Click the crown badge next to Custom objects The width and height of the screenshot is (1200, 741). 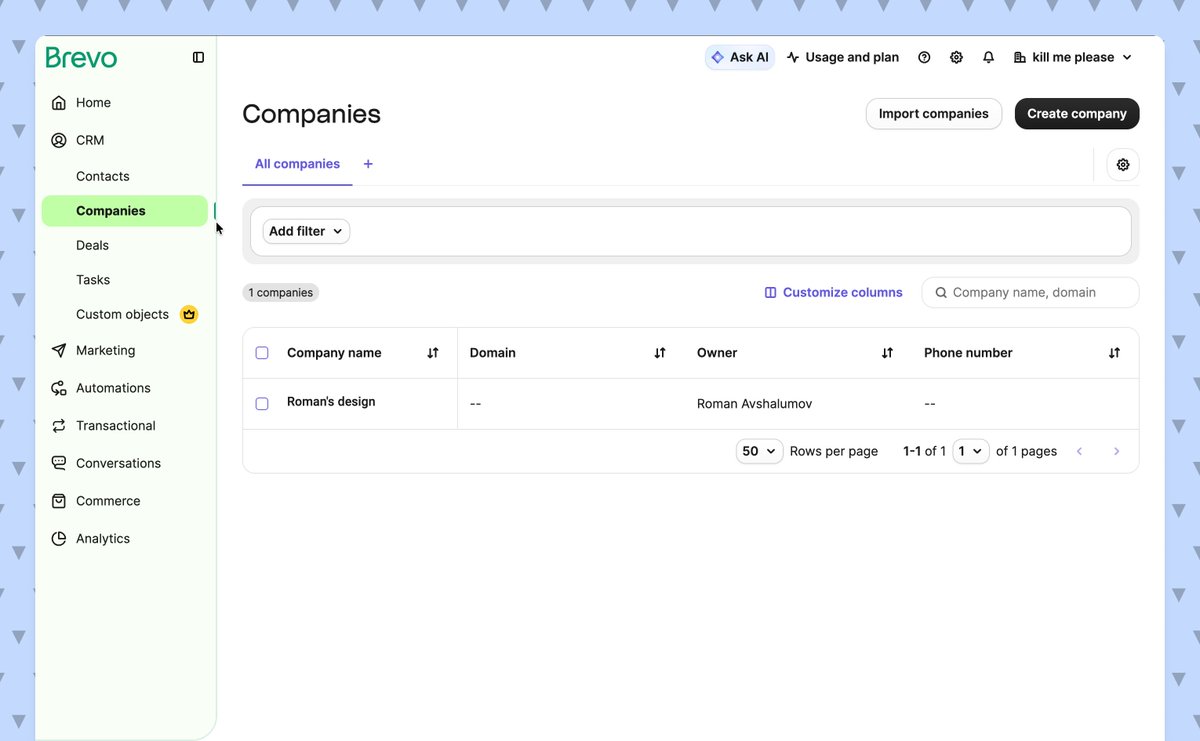pos(189,314)
